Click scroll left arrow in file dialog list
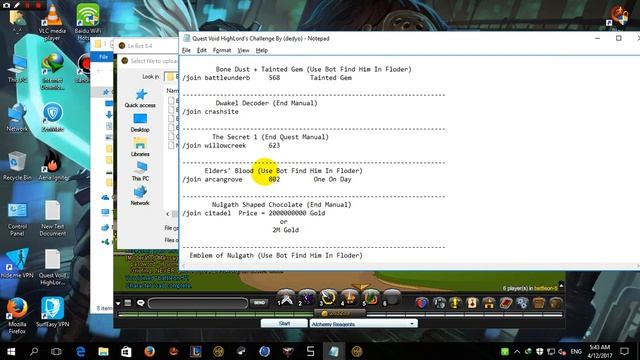Viewport: 640px width, 360px height. 167,214
